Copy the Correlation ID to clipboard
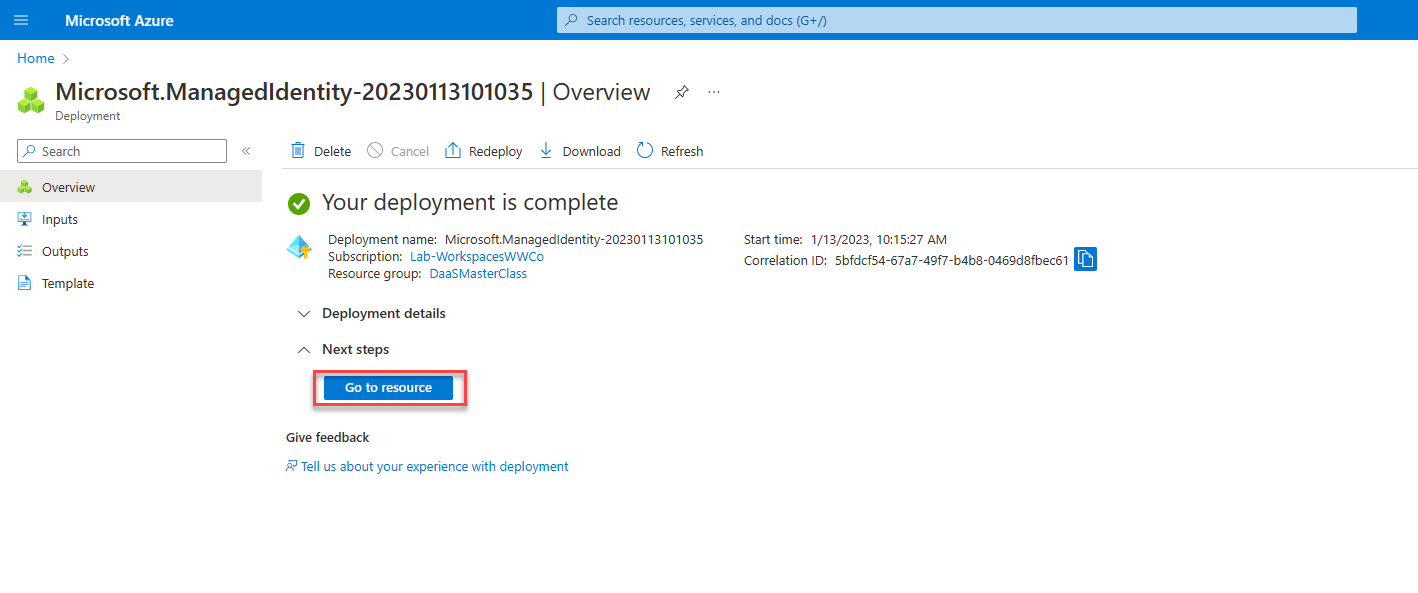The height and width of the screenshot is (593, 1418). pos(1086,260)
